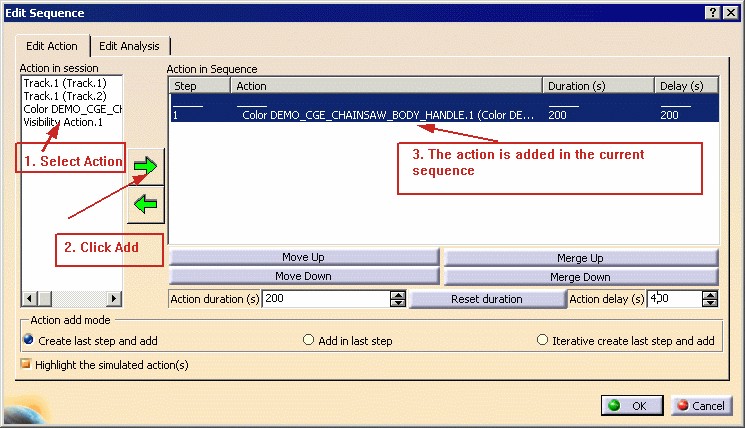The height and width of the screenshot is (428, 745).
Task: Click the green right arrow Add button
Action: click(146, 167)
